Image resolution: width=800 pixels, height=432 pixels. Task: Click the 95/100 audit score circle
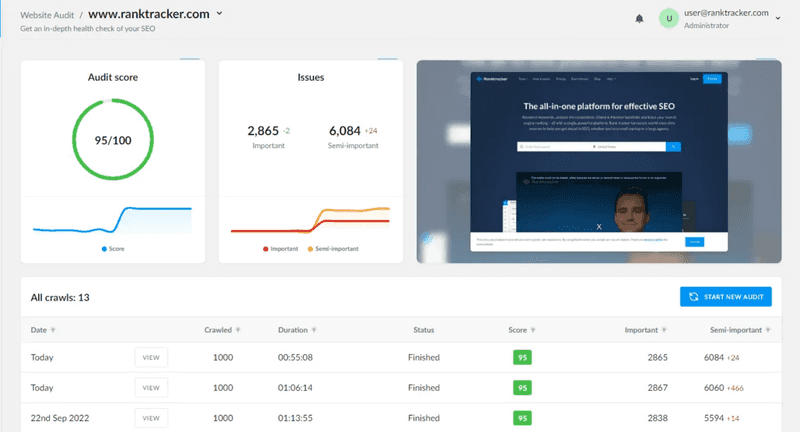[113, 139]
